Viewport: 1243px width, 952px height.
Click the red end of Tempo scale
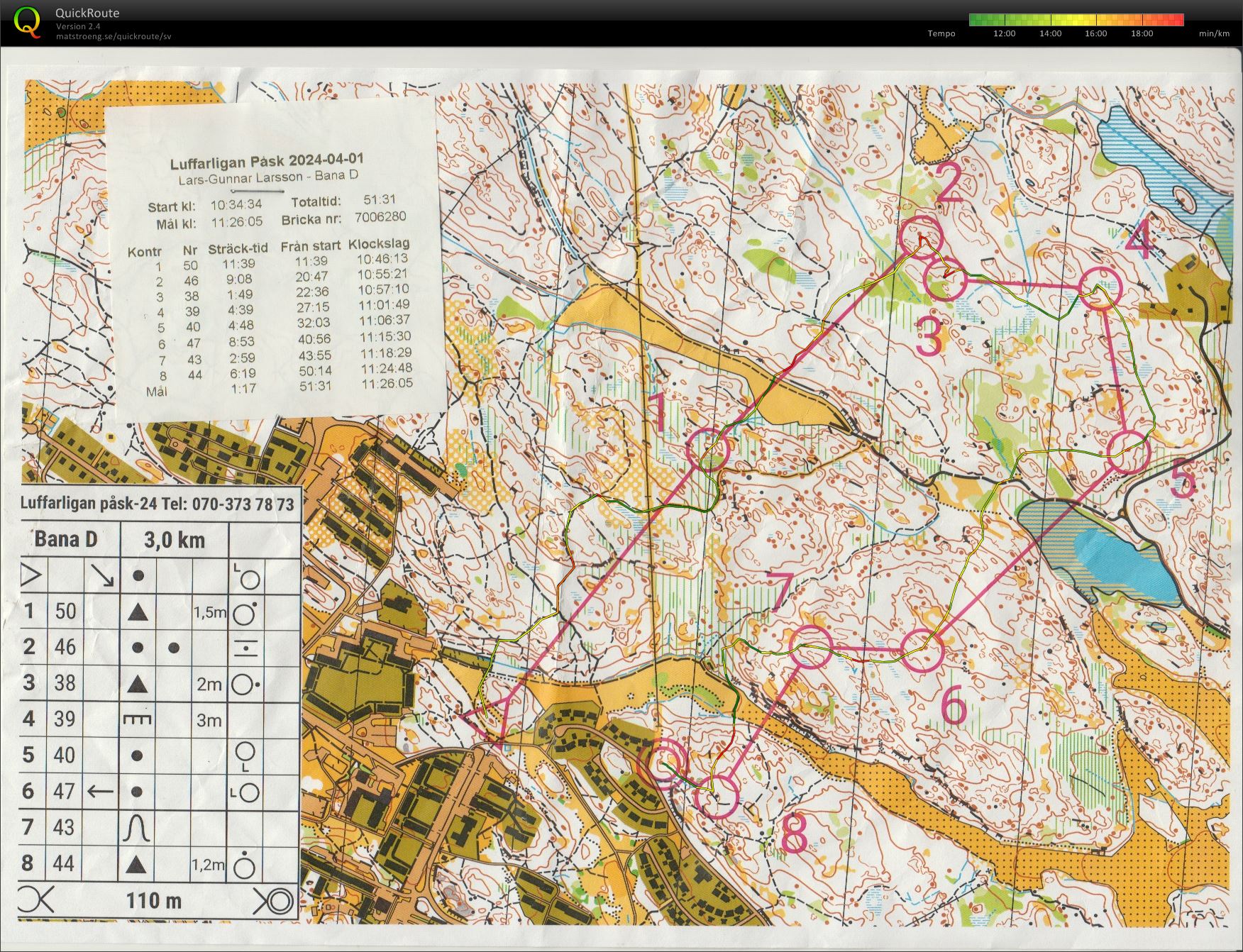[1177, 20]
